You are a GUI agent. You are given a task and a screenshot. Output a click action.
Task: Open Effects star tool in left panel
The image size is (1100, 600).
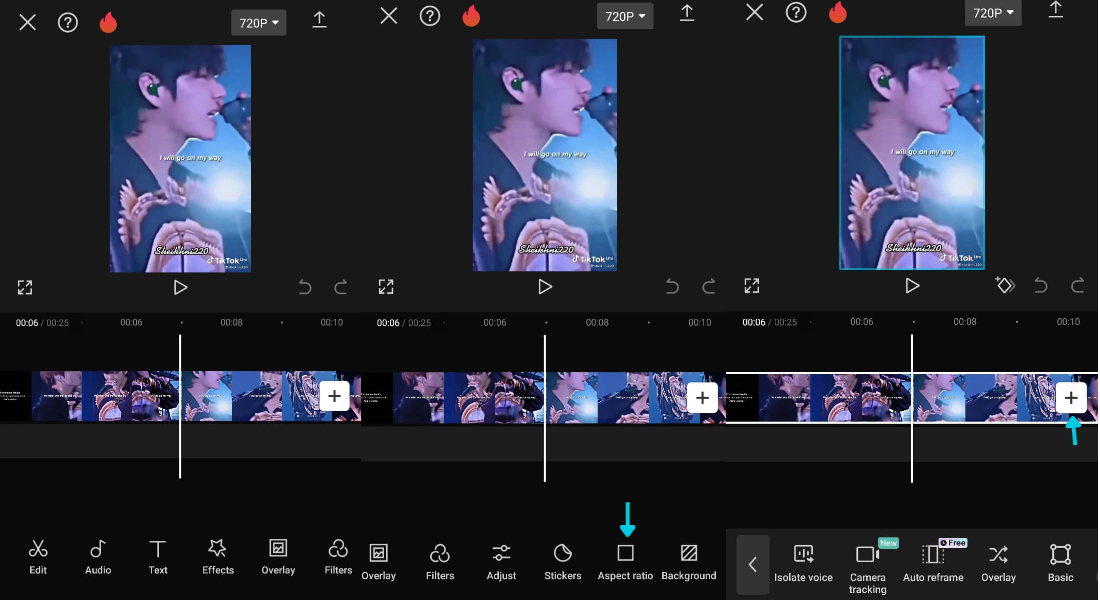pyautogui.click(x=217, y=556)
